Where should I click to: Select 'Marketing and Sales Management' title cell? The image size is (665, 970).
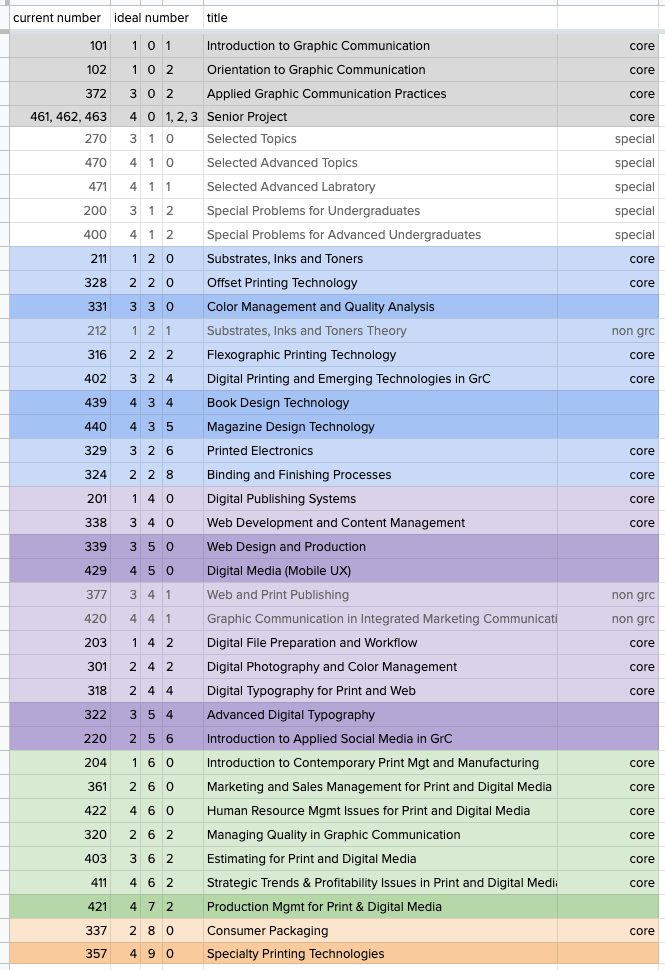(x=380, y=787)
